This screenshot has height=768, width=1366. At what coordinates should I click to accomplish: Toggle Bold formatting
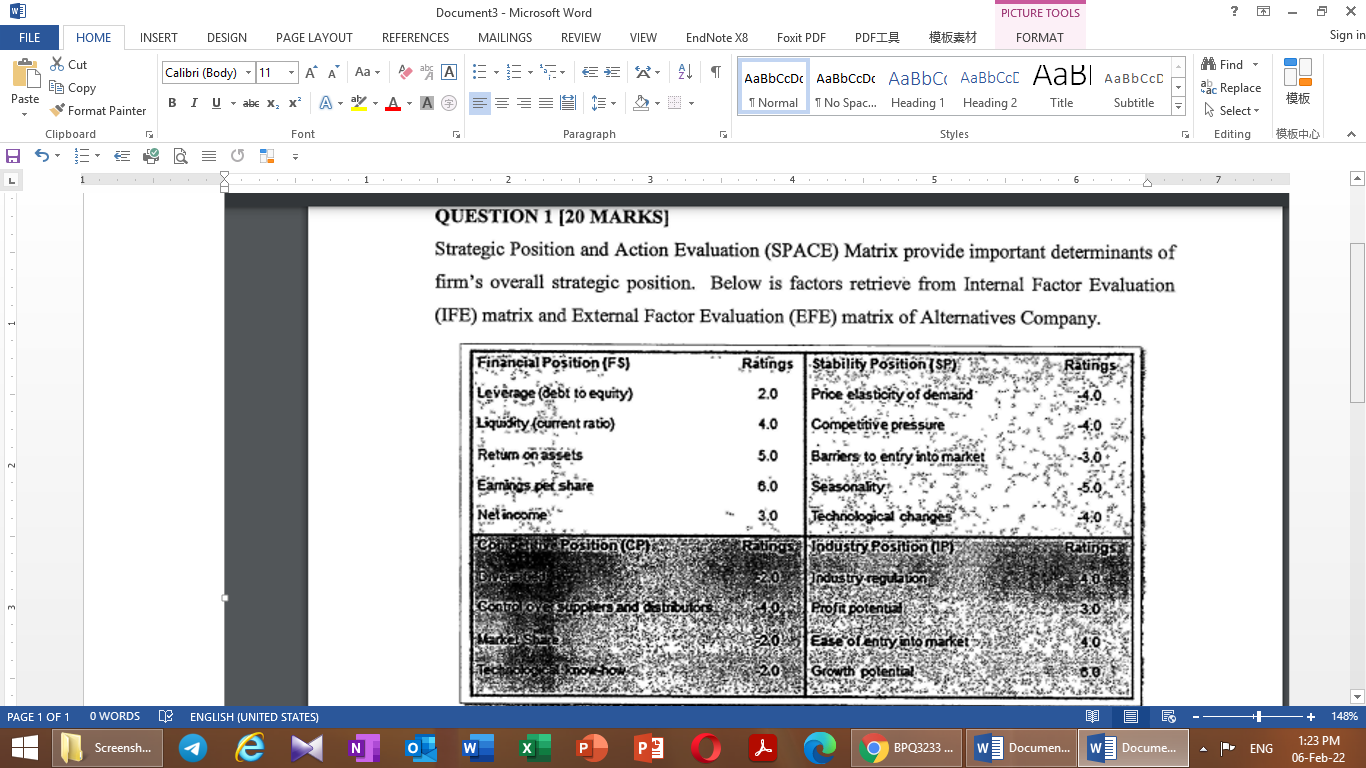click(x=172, y=103)
